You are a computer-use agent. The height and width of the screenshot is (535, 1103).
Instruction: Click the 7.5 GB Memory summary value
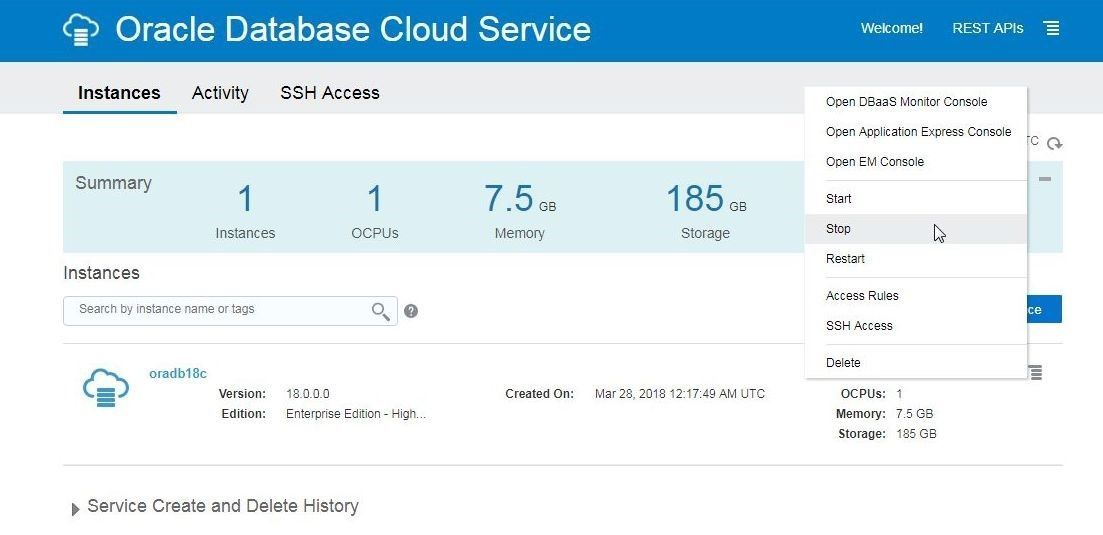point(520,199)
